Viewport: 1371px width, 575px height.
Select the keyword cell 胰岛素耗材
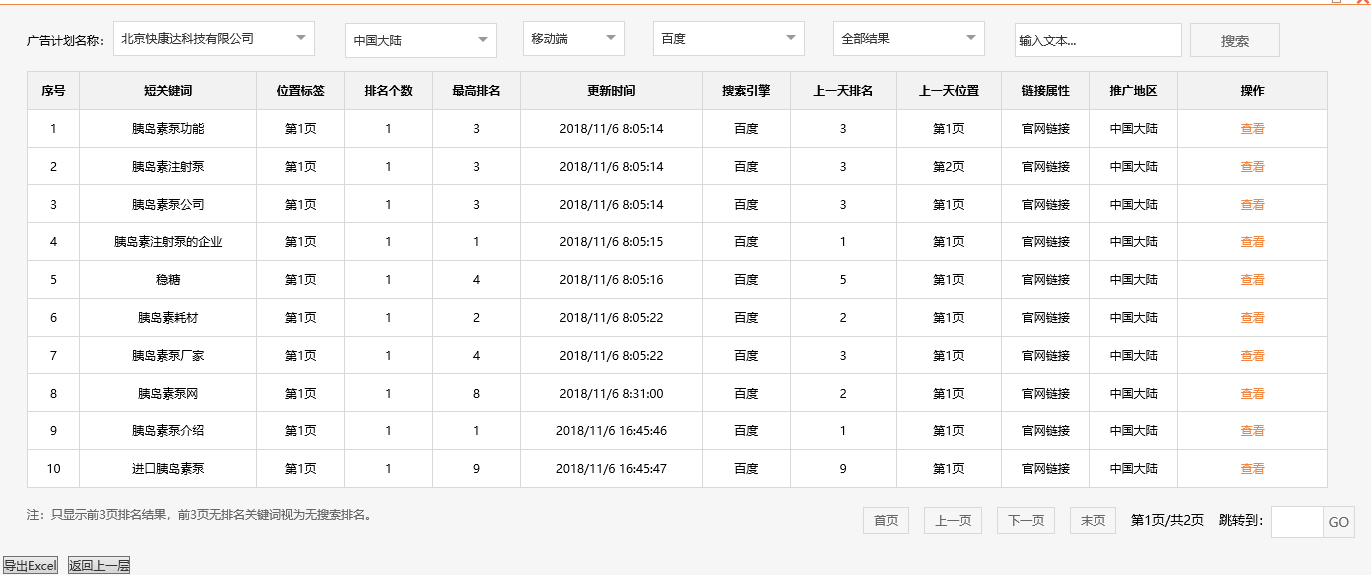168,317
